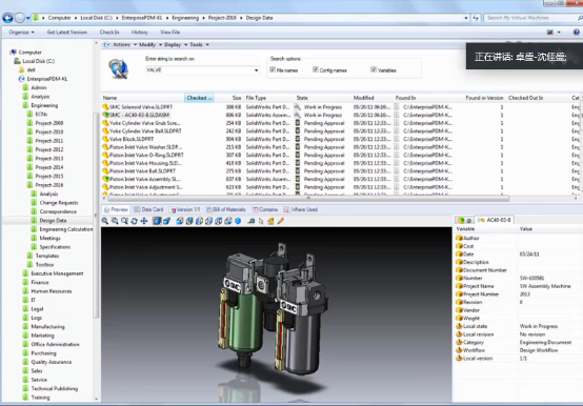The height and width of the screenshot is (406, 583).
Task: Open the Organize dropdown menu
Action: click(x=22, y=32)
